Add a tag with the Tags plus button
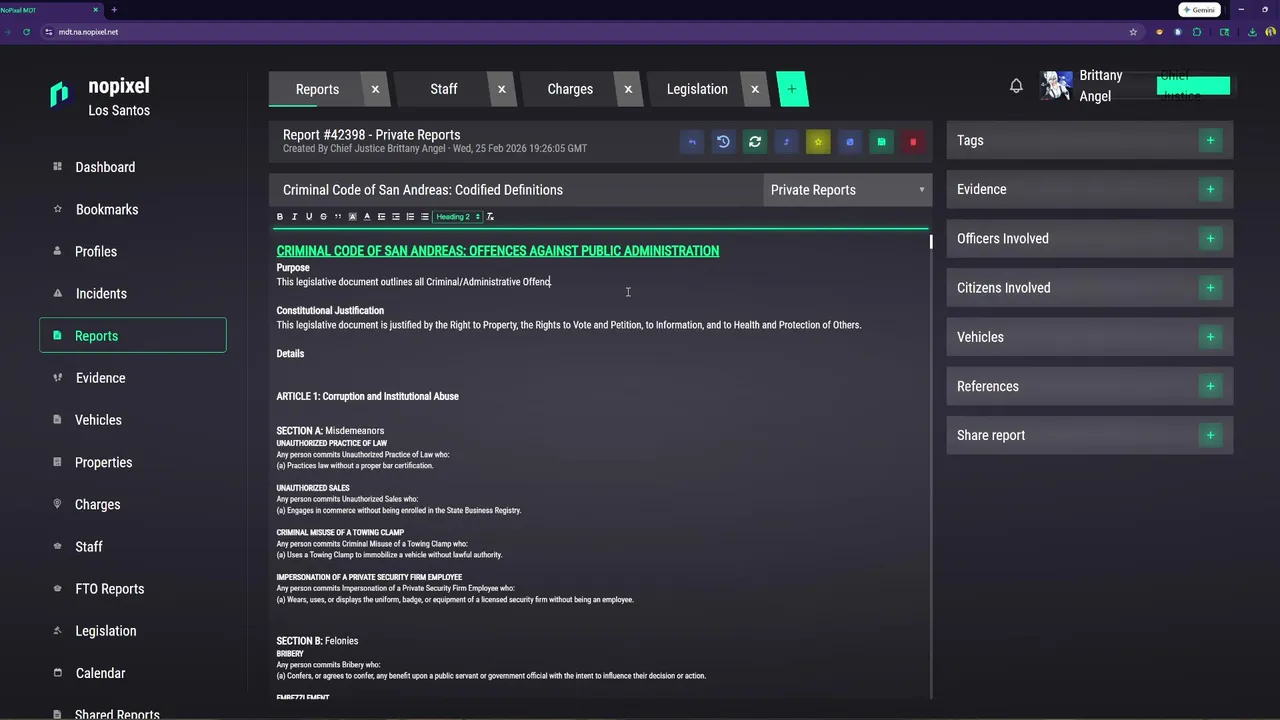 click(x=1210, y=140)
